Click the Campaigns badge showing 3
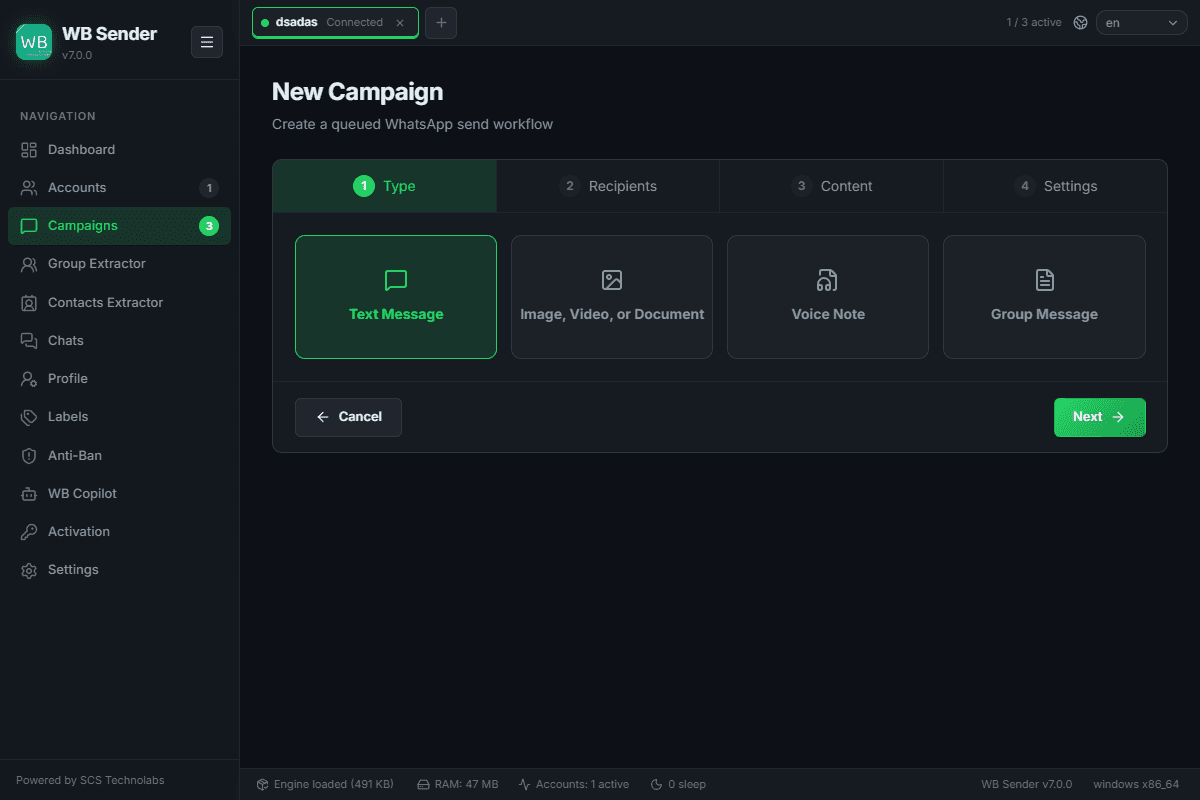Image resolution: width=1200 pixels, height=800 pixels. click(209, 226)
